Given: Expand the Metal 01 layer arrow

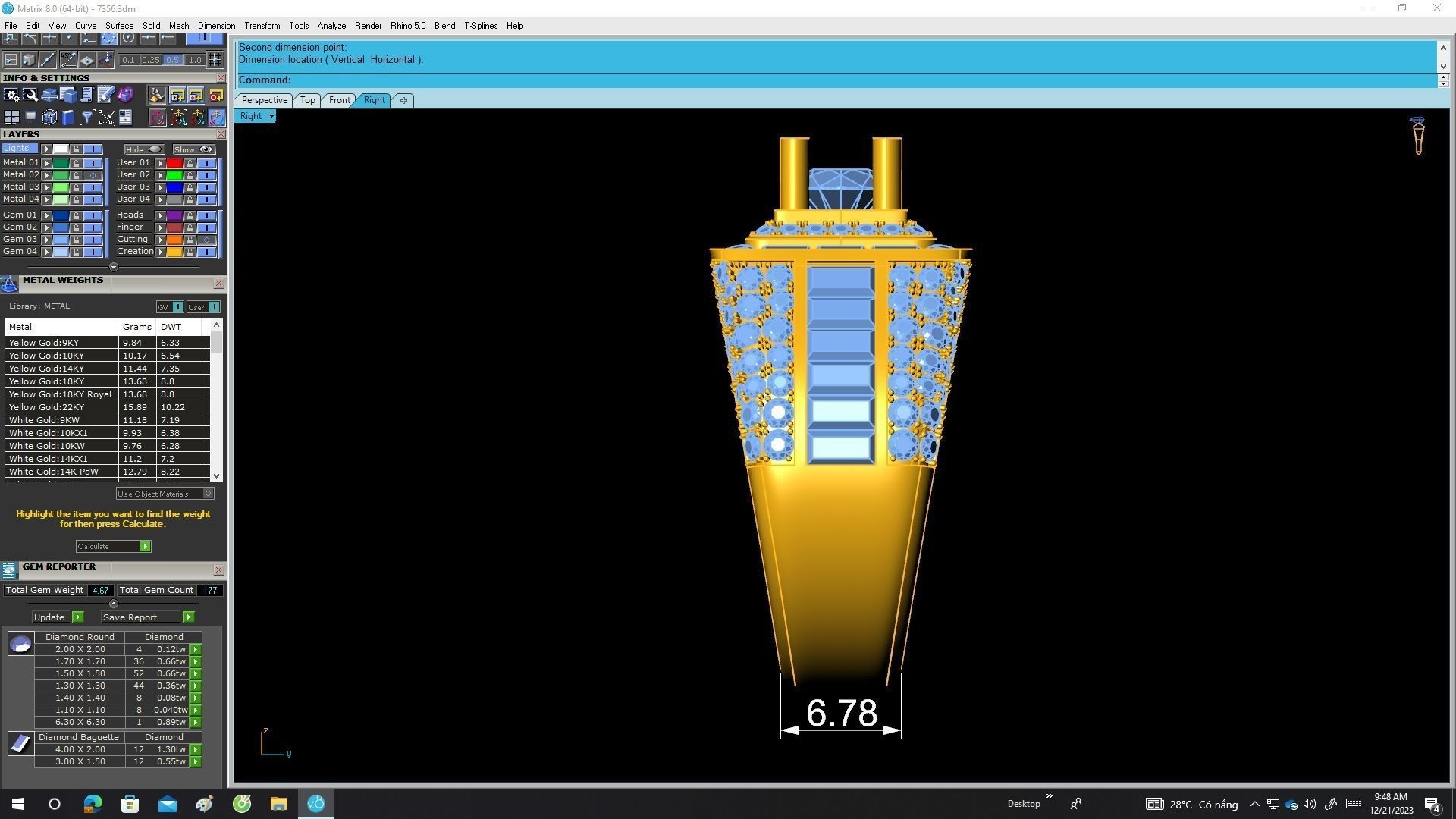Looking at the screenshot, I should (47, 163).
